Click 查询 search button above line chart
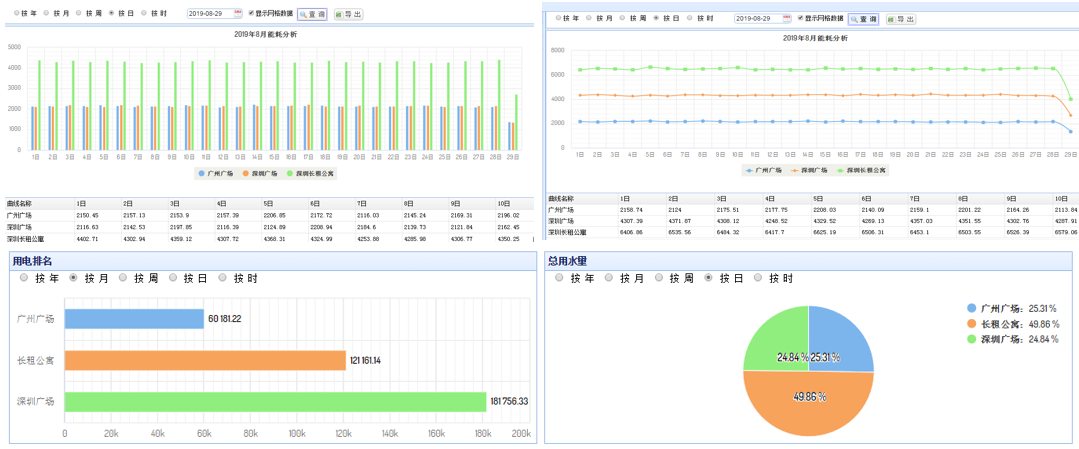 click(863, 19)
